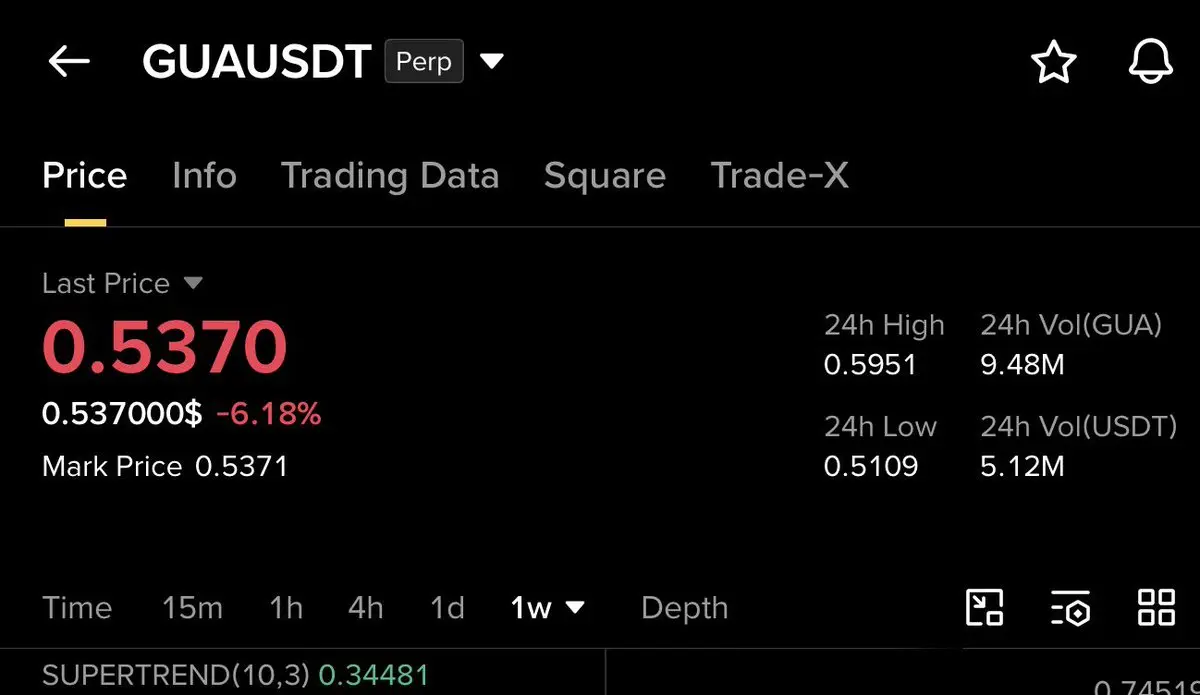Screen dimensions: 1200x695
Task: Select the 4h chart interval
Action: pyautogui.click(x=365, y=607)
